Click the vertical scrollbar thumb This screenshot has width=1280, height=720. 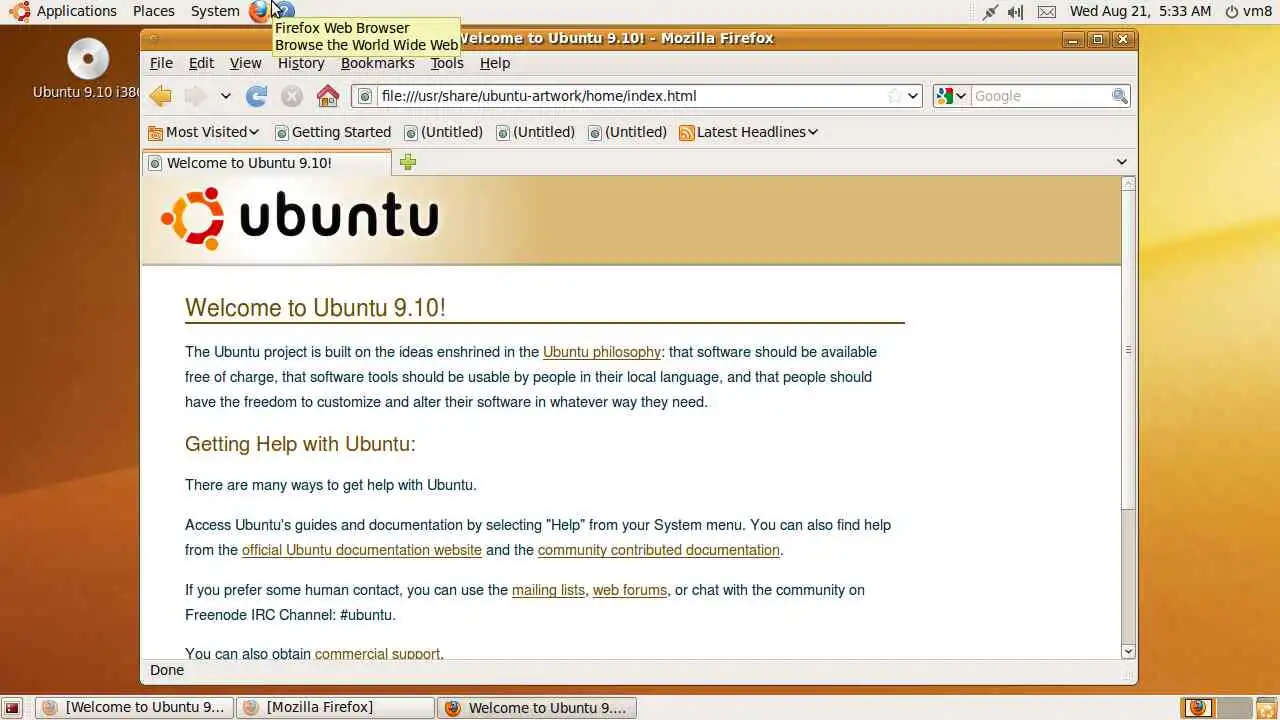1128,350
